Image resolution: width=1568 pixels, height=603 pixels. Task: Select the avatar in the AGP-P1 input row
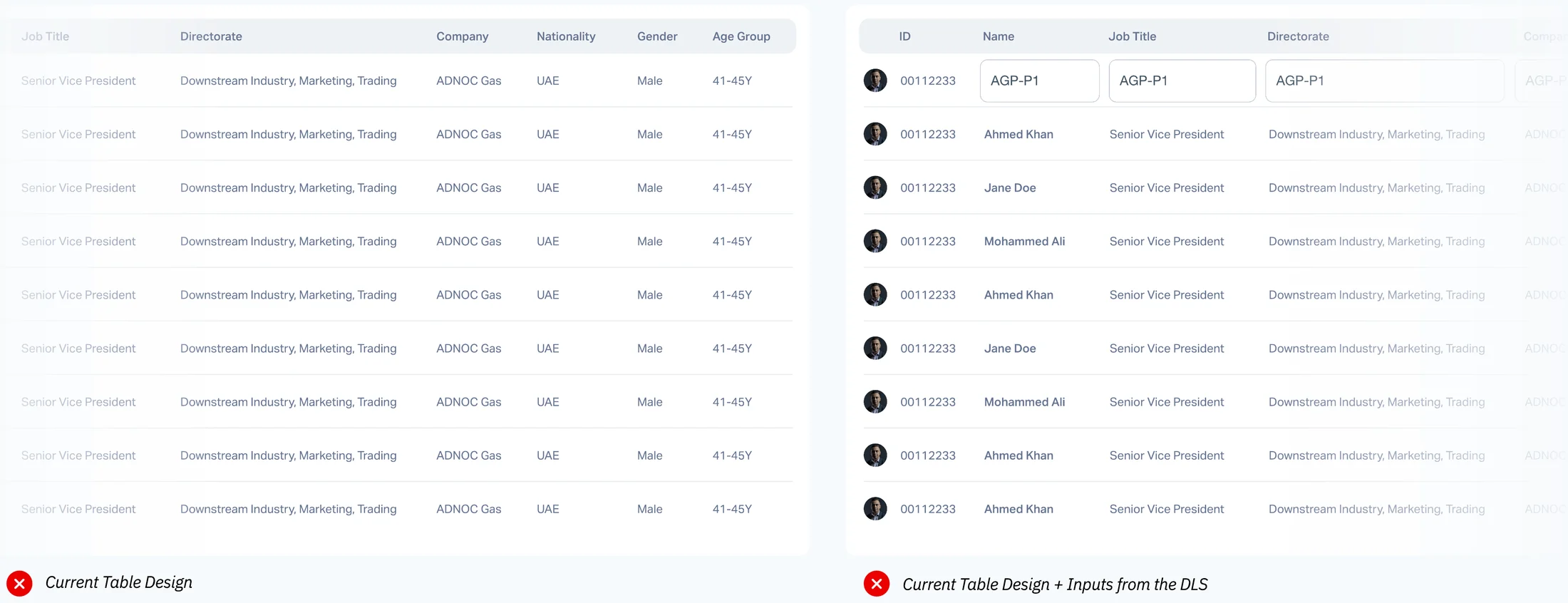[x=875, y=81]
